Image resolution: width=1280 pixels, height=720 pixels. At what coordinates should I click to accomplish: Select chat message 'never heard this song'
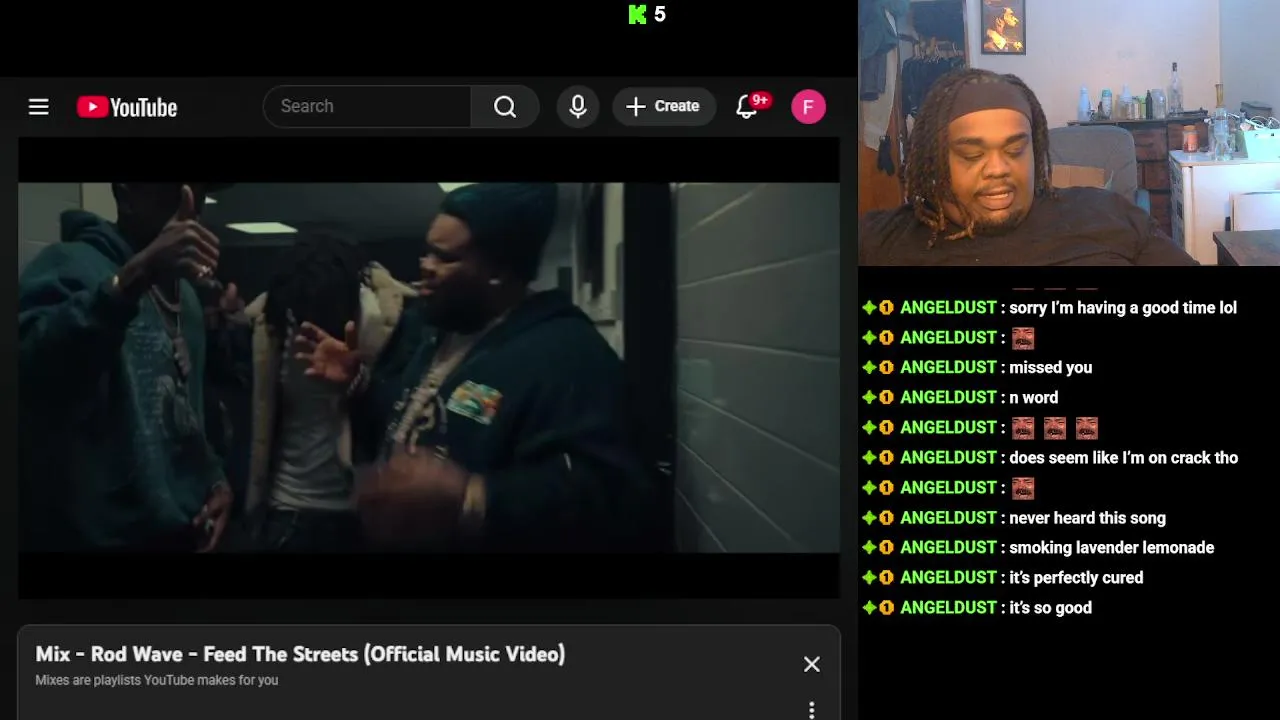(x=1088, y=518)
